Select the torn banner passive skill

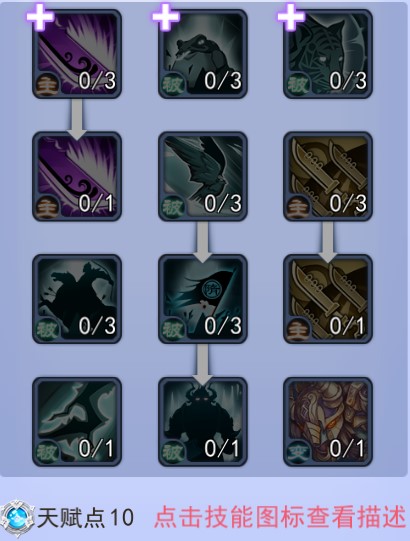click(x=77, y=422)
